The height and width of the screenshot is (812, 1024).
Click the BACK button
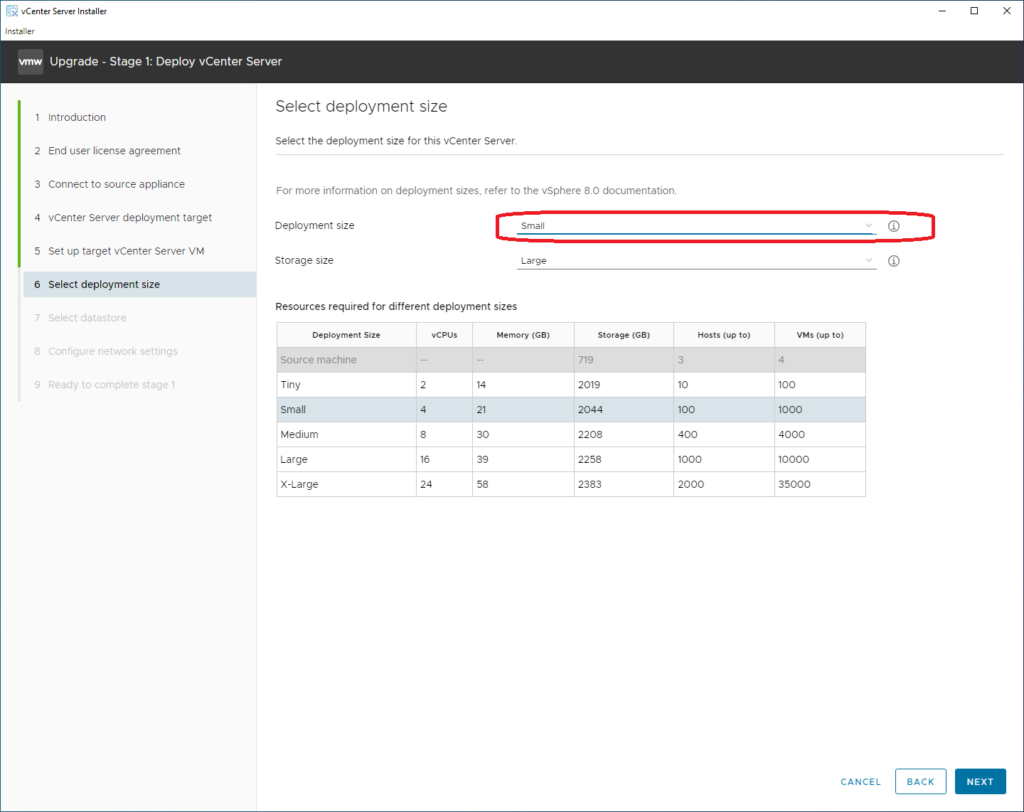[920, 782]
